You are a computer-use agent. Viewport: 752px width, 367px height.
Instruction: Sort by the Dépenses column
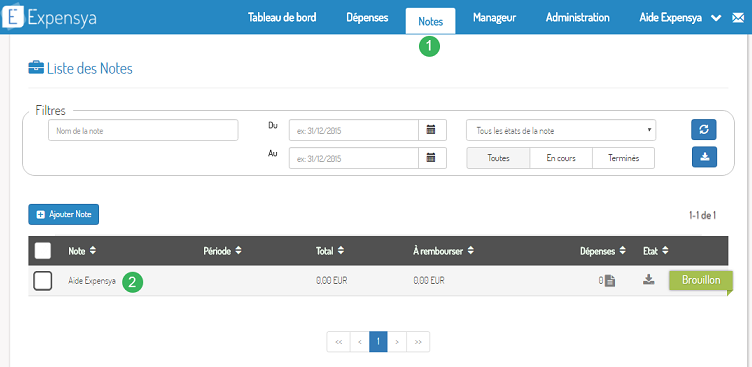[603, 250]
